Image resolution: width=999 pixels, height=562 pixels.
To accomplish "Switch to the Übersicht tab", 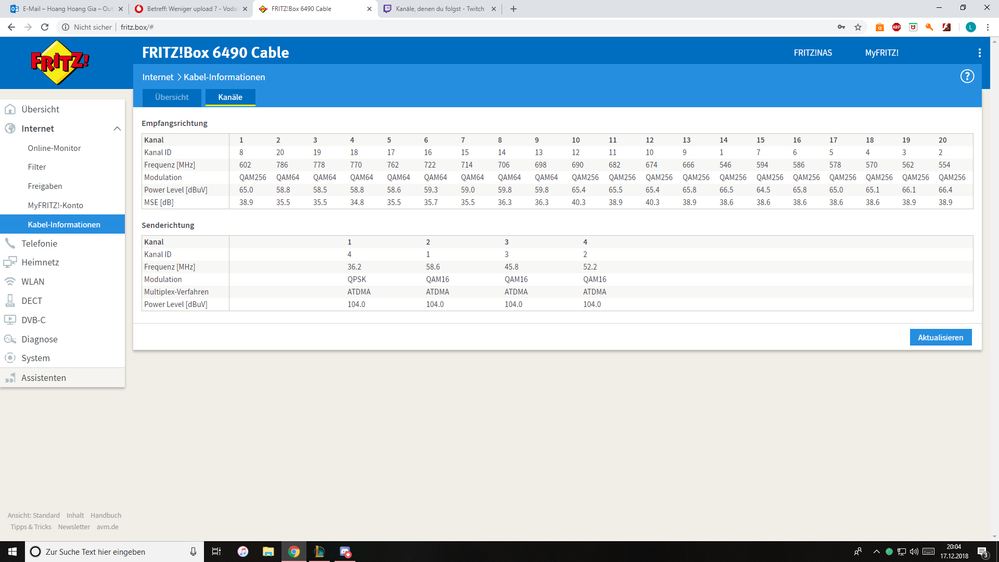I will point(171,97).
